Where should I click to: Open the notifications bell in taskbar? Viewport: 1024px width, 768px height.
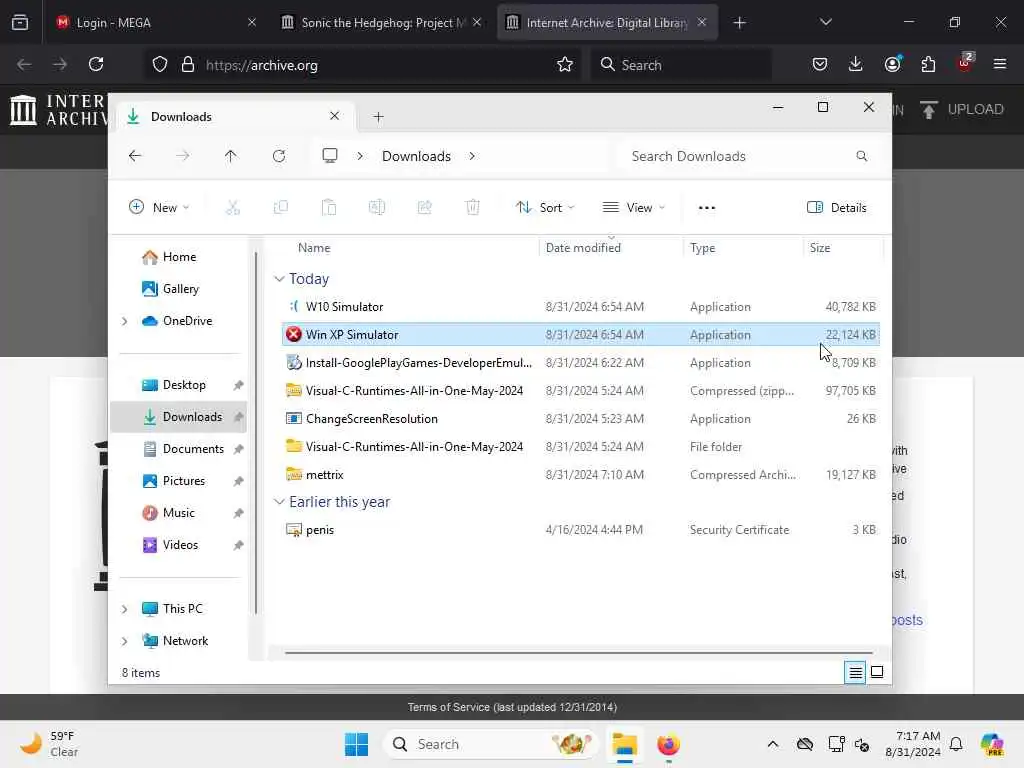(x=956, y=744)
